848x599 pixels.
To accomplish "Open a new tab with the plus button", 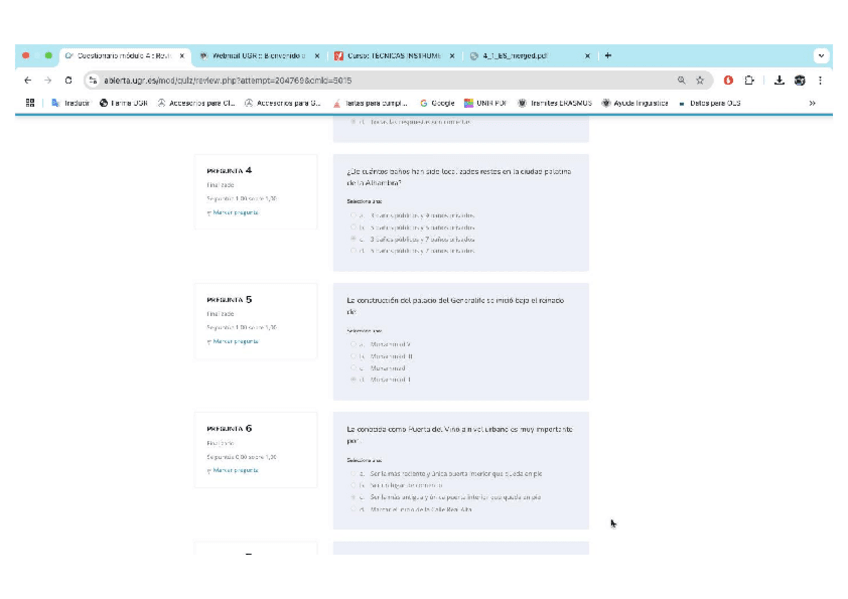I will pos(608,56).
